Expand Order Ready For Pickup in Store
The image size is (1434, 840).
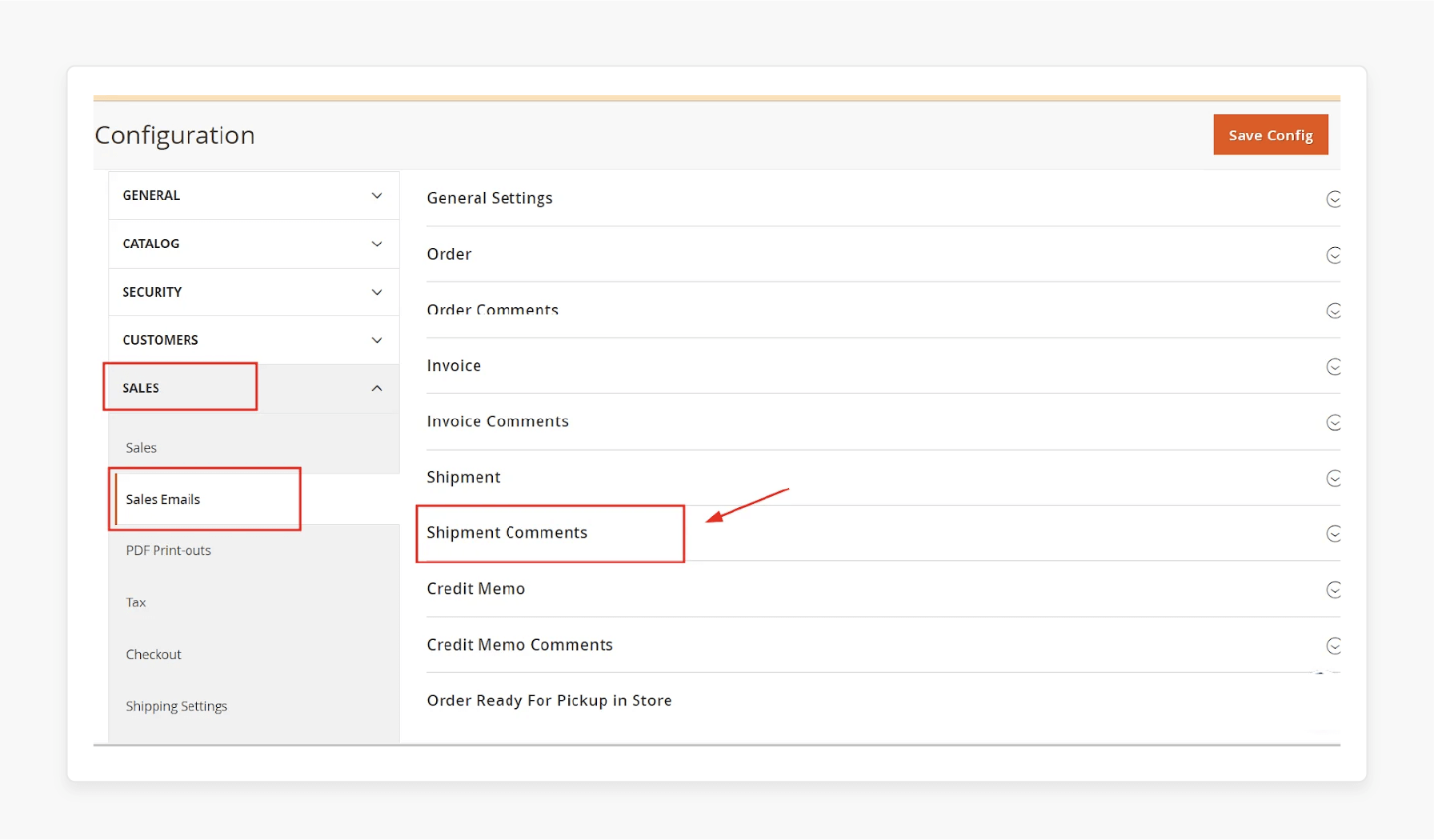tap(883, 701)
